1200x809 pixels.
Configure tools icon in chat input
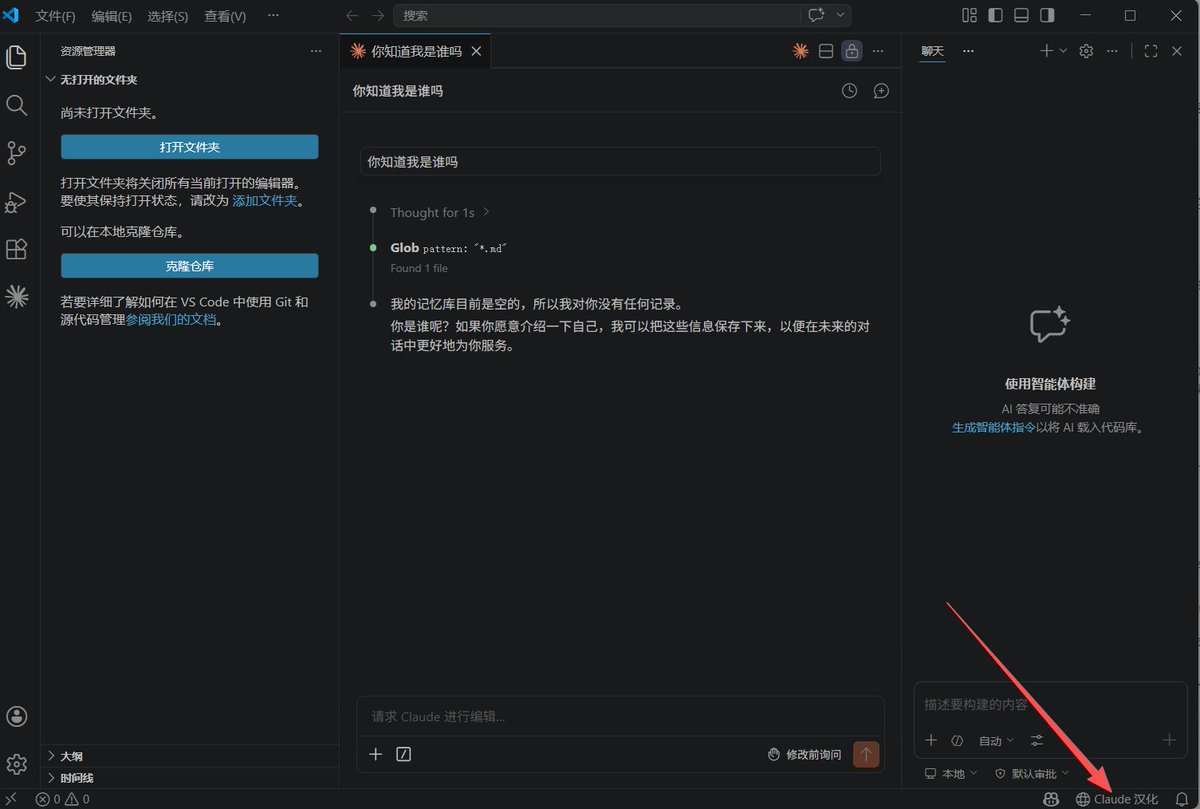coord(1037,741)
